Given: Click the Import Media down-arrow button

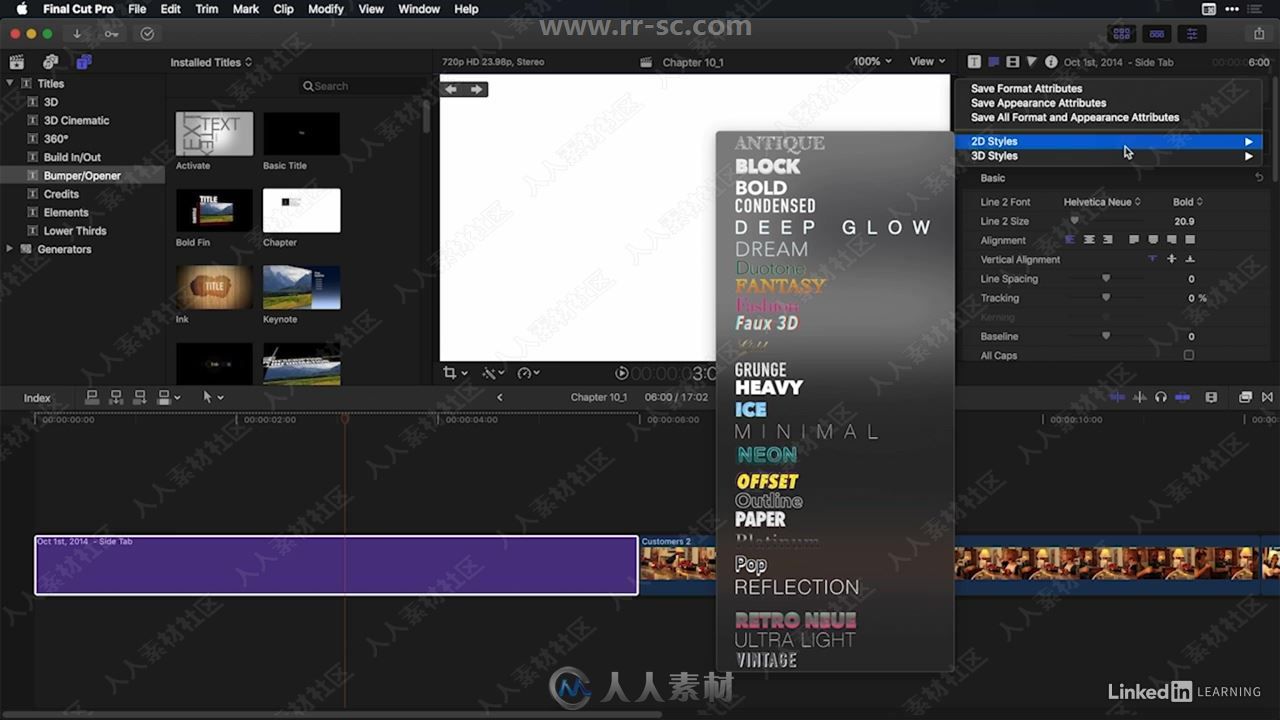Looking at the screenshot, I should click(x=77, y=34).
